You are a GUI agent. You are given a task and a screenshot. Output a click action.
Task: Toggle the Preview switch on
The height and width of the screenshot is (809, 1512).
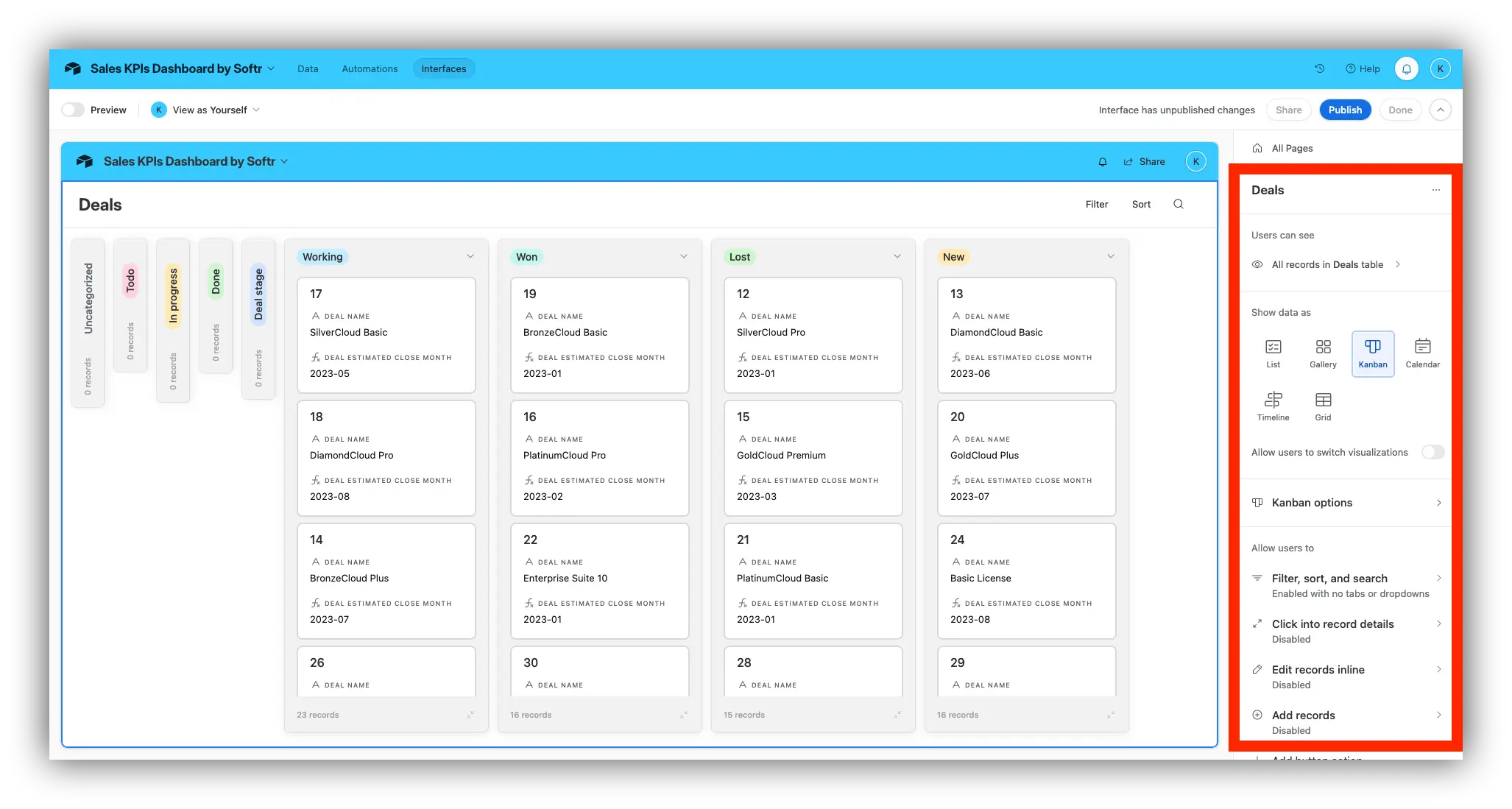point(73,110)
